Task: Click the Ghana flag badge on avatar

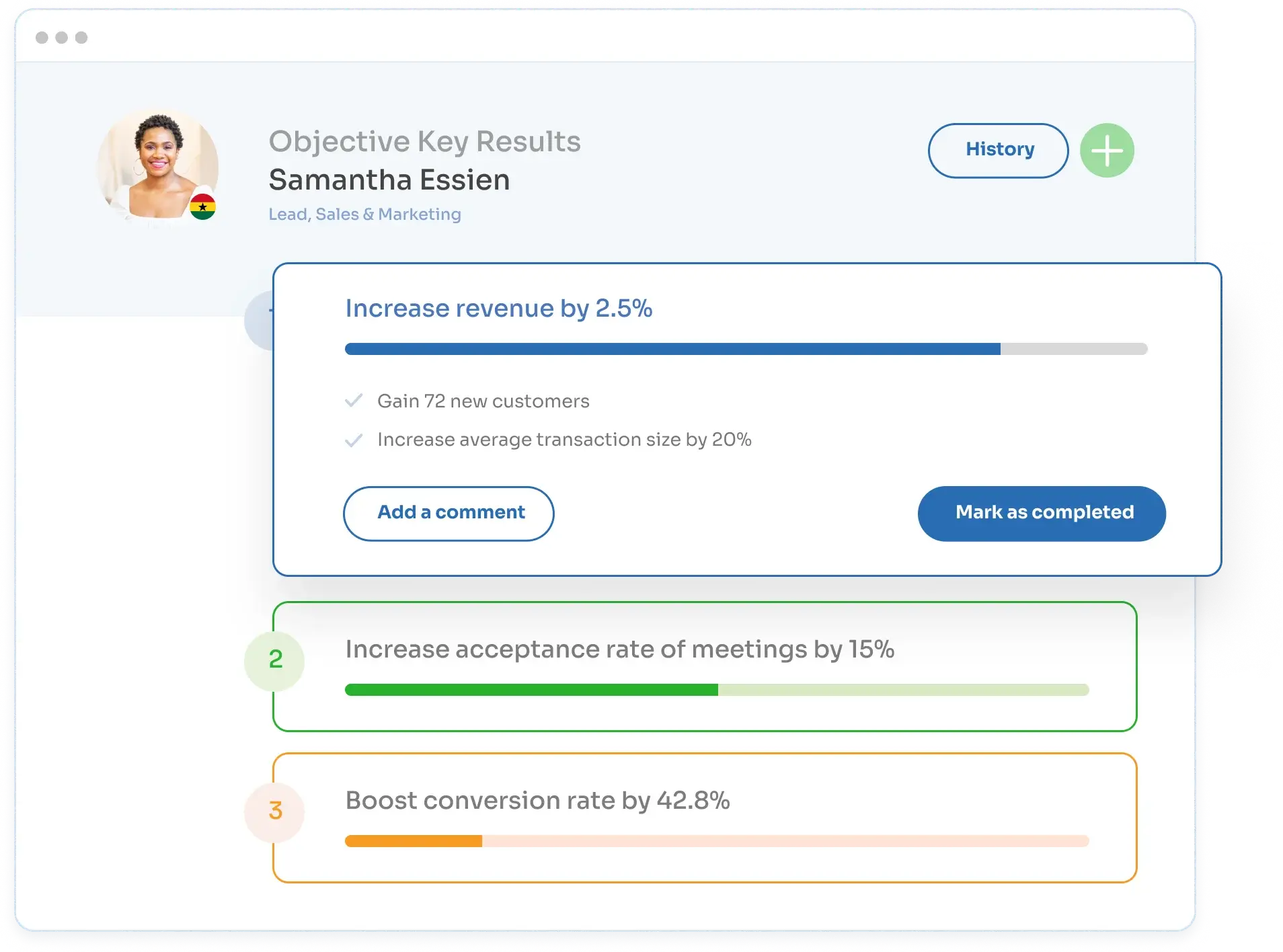Action: [x=202, y=206]
